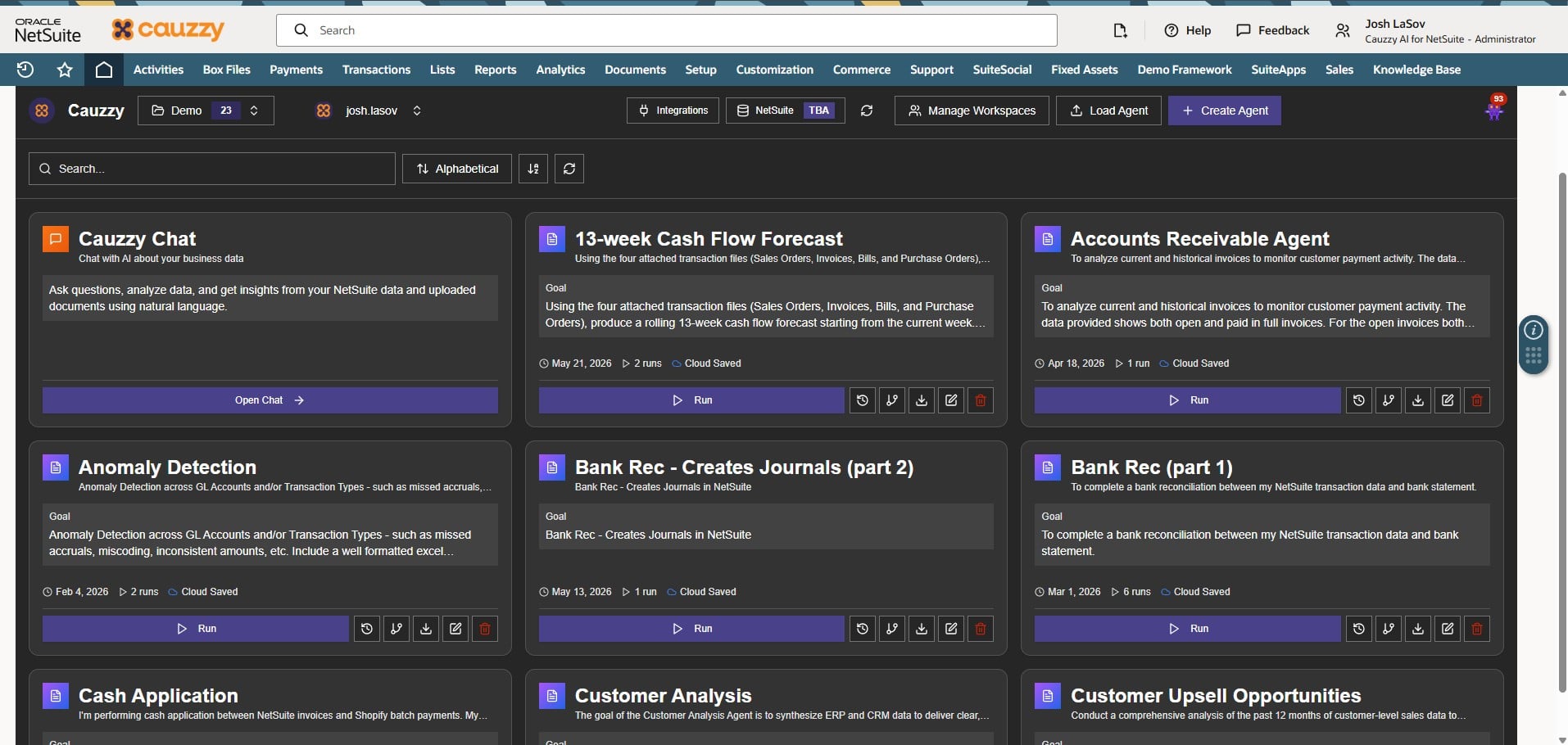Run the Bank Rec (part 1) agent
1568x745 pixels.
coord(1188,629)
